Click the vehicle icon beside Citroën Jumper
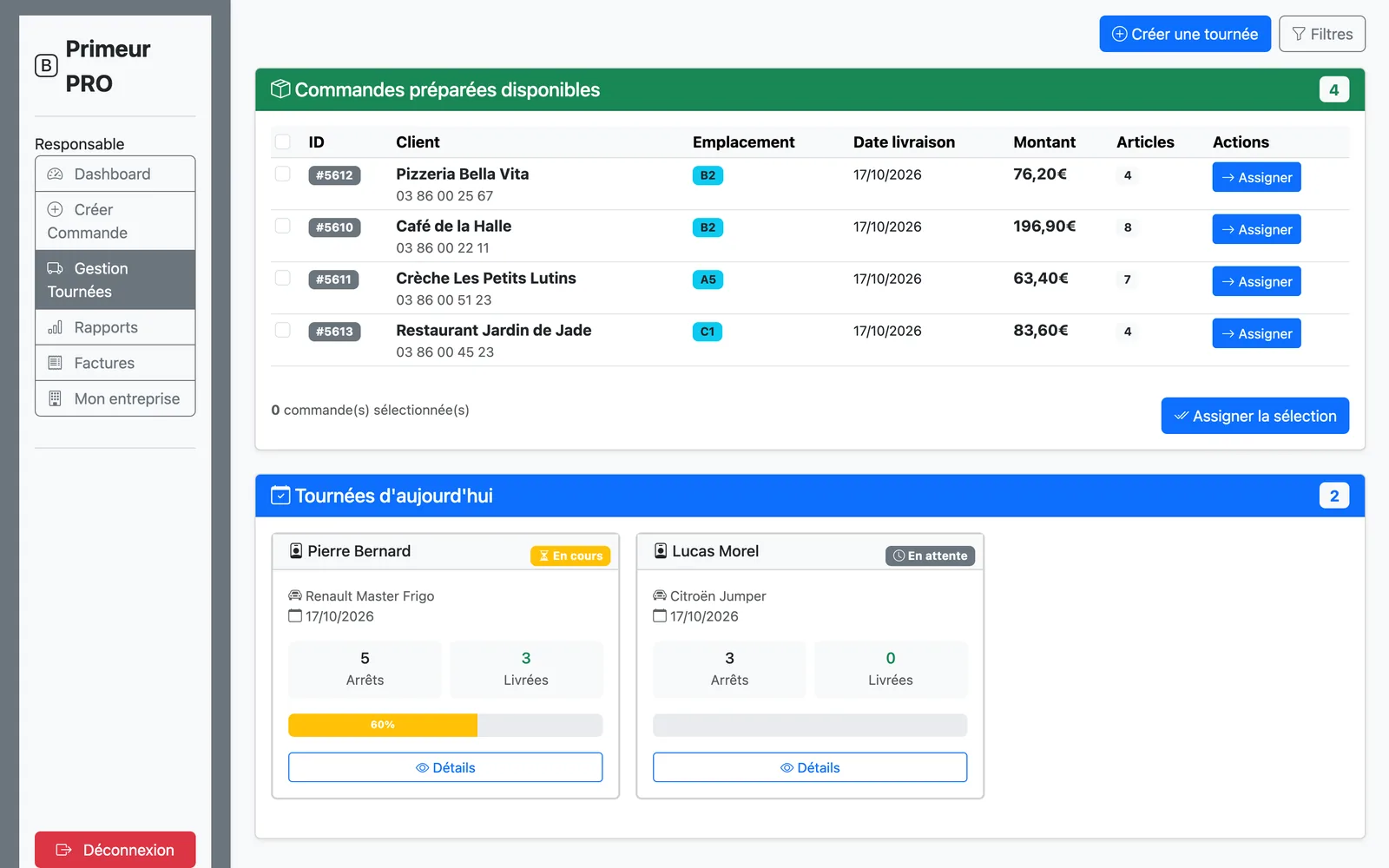 click(x=660, y=595)
